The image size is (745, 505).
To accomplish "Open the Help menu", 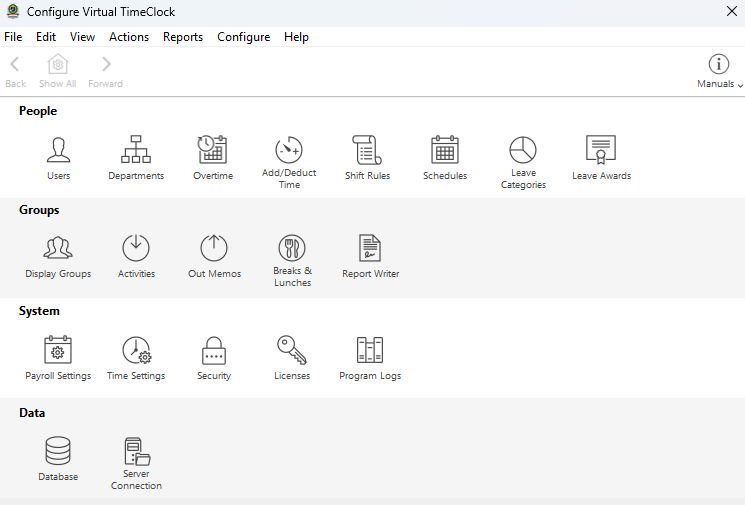I will [296, 37].
